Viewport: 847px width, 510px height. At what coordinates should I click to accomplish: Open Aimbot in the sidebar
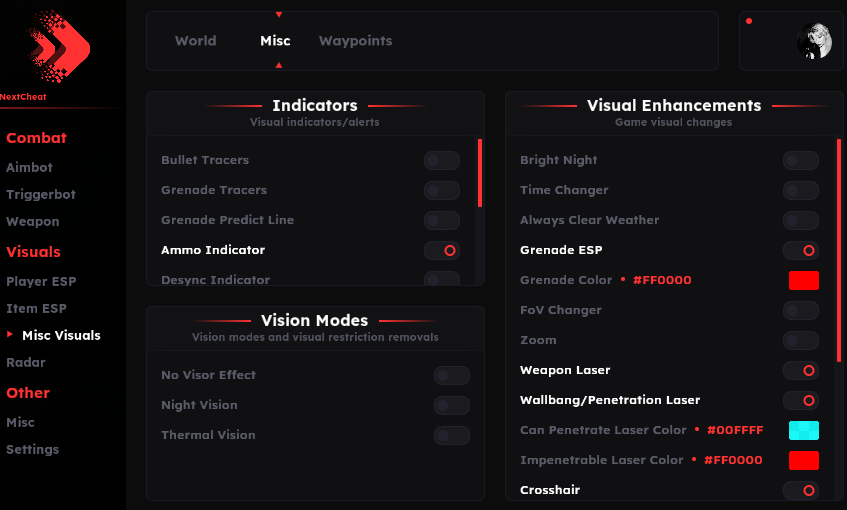[29, 168]
